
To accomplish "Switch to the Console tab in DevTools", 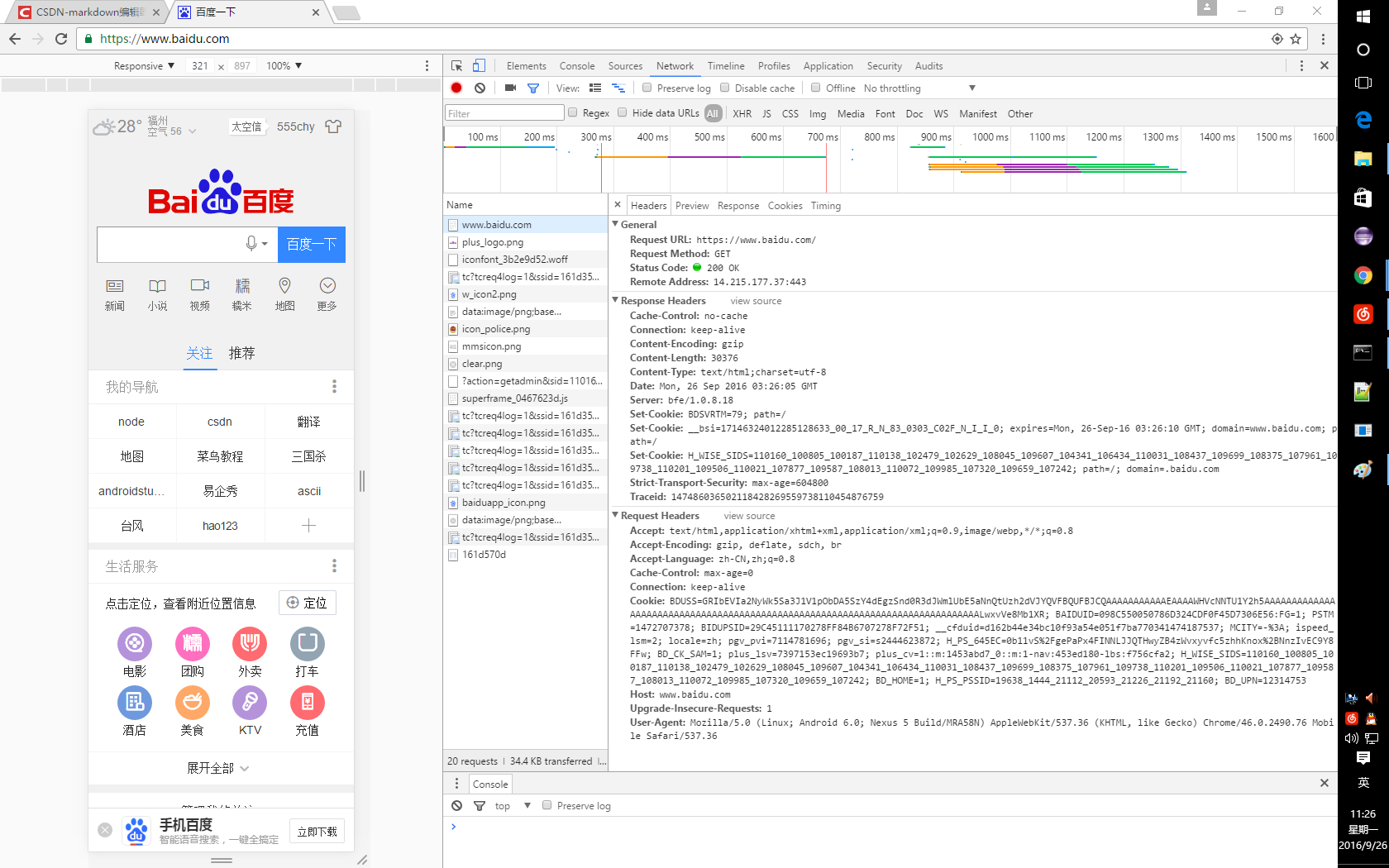I will tap(576, 66).
